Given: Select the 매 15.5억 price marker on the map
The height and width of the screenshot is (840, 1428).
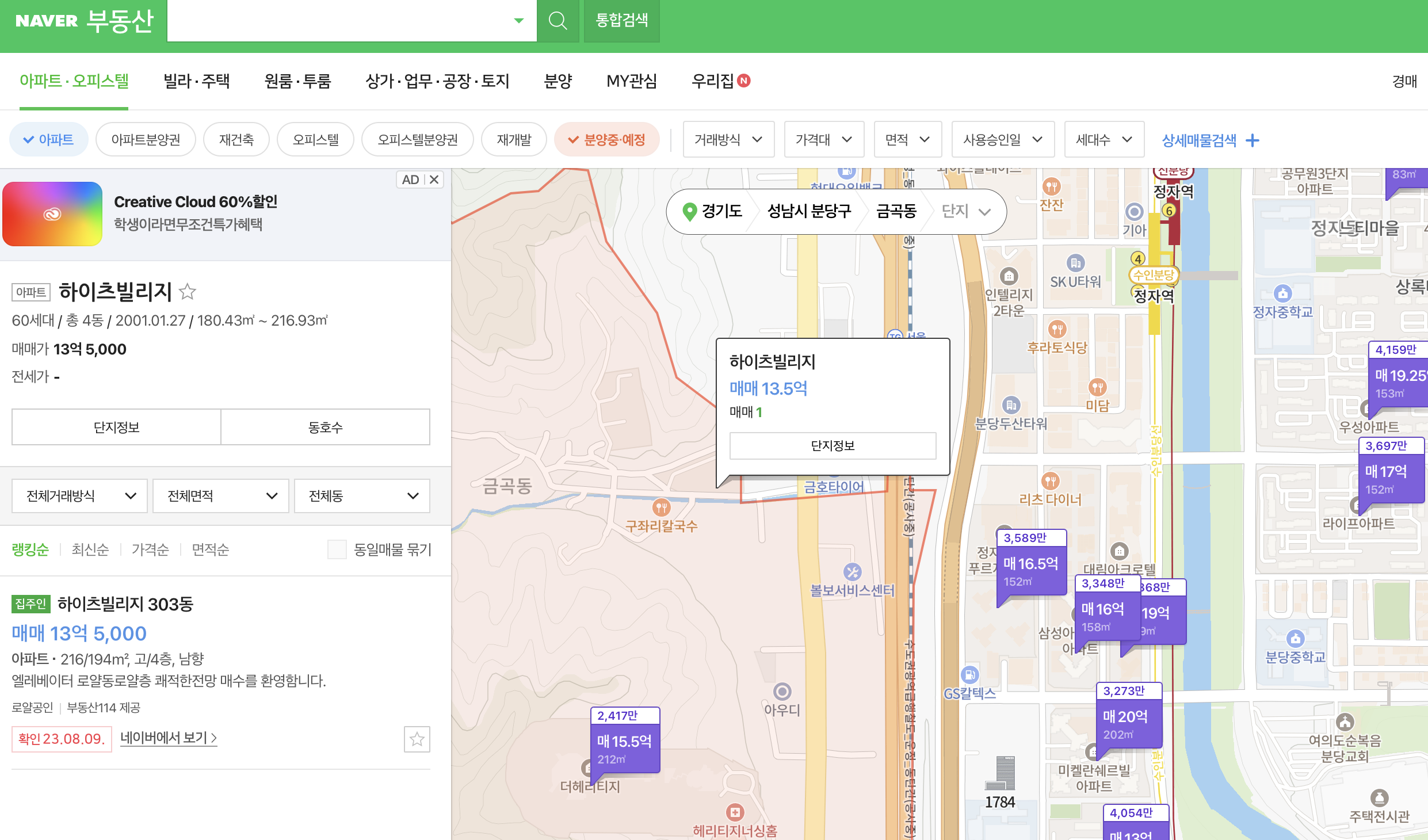Looking at the screenshot, I should click(624, 742).
